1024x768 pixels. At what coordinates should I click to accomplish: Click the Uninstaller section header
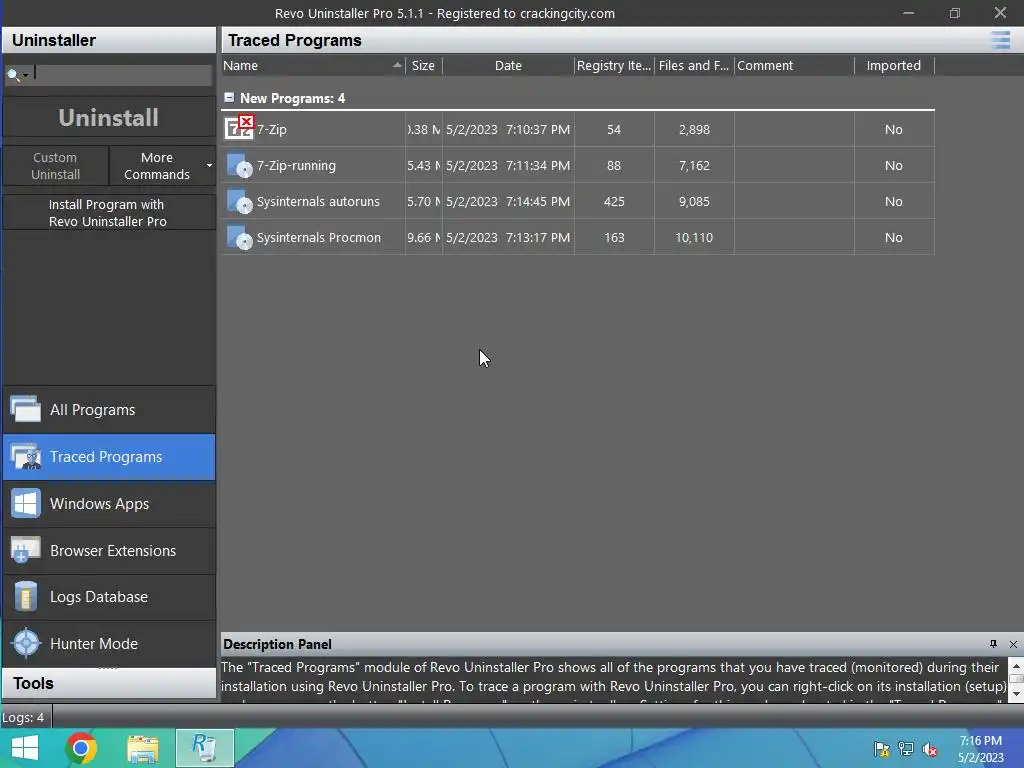pyautogui.click(x=108, y=40)
